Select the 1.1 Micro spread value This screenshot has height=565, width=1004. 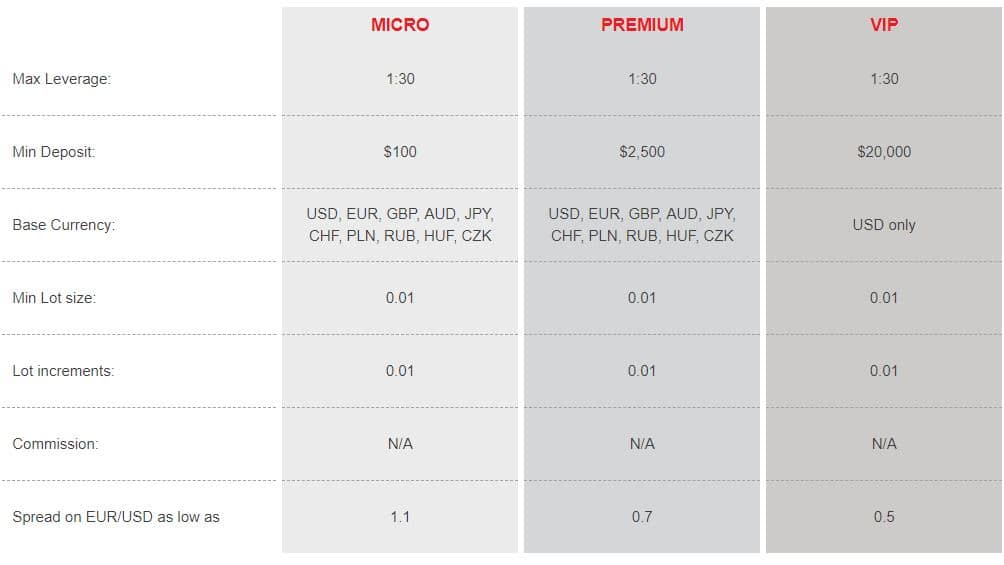(400, 517)
